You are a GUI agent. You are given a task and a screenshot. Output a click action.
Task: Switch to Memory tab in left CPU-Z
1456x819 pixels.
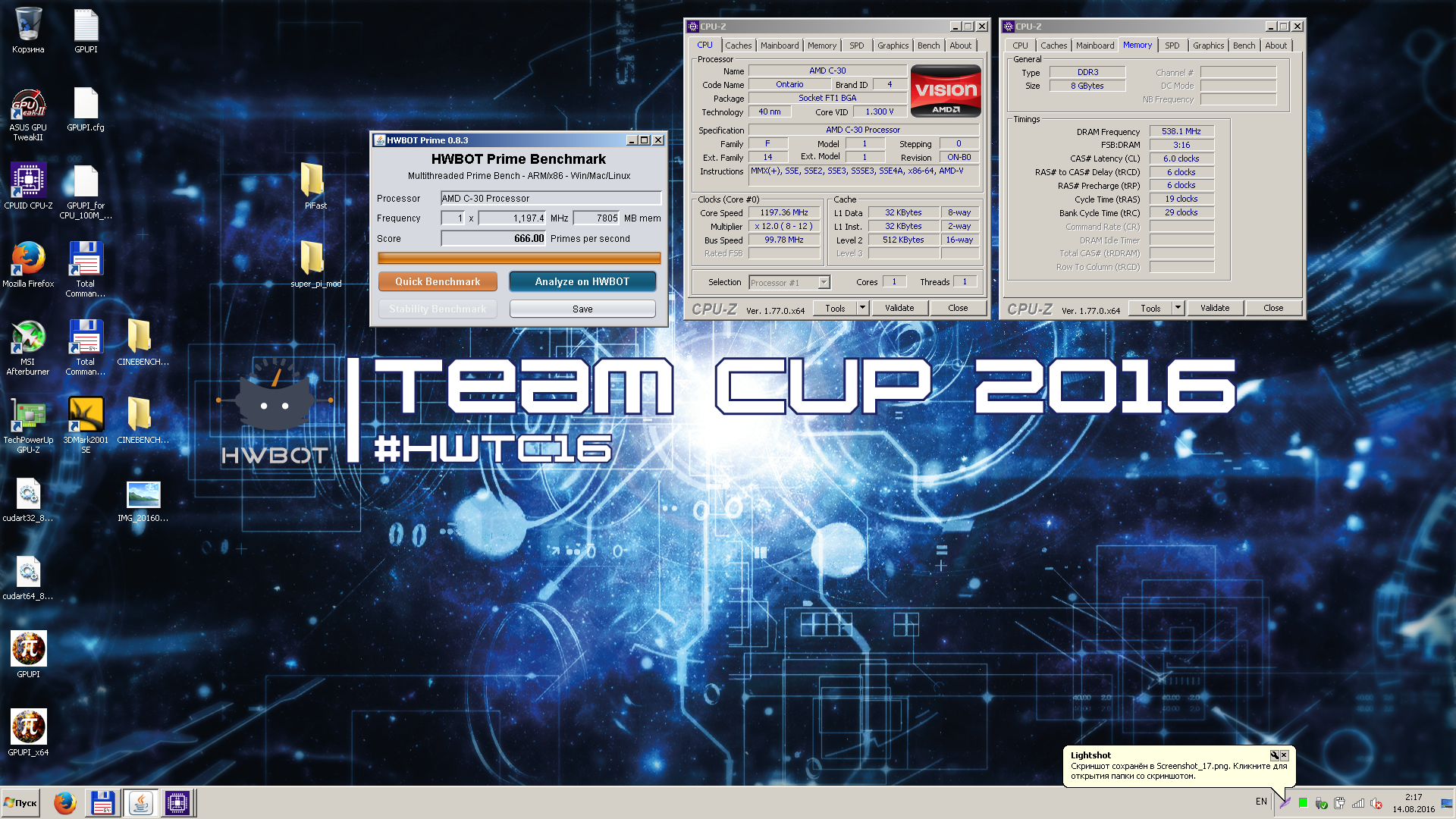[822, 45]
